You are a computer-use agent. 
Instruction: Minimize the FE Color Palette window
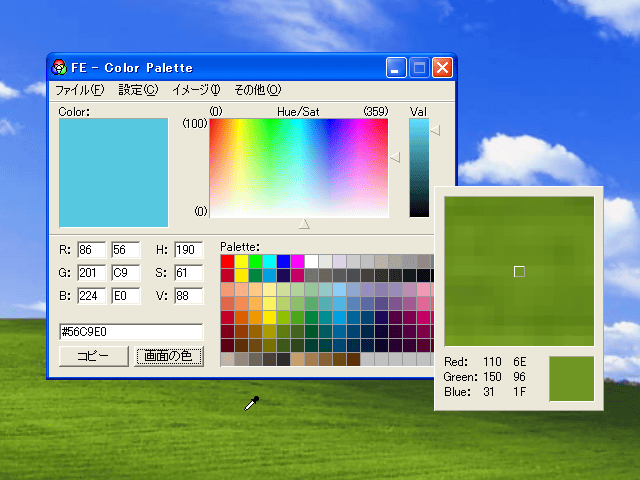[396, 67]
